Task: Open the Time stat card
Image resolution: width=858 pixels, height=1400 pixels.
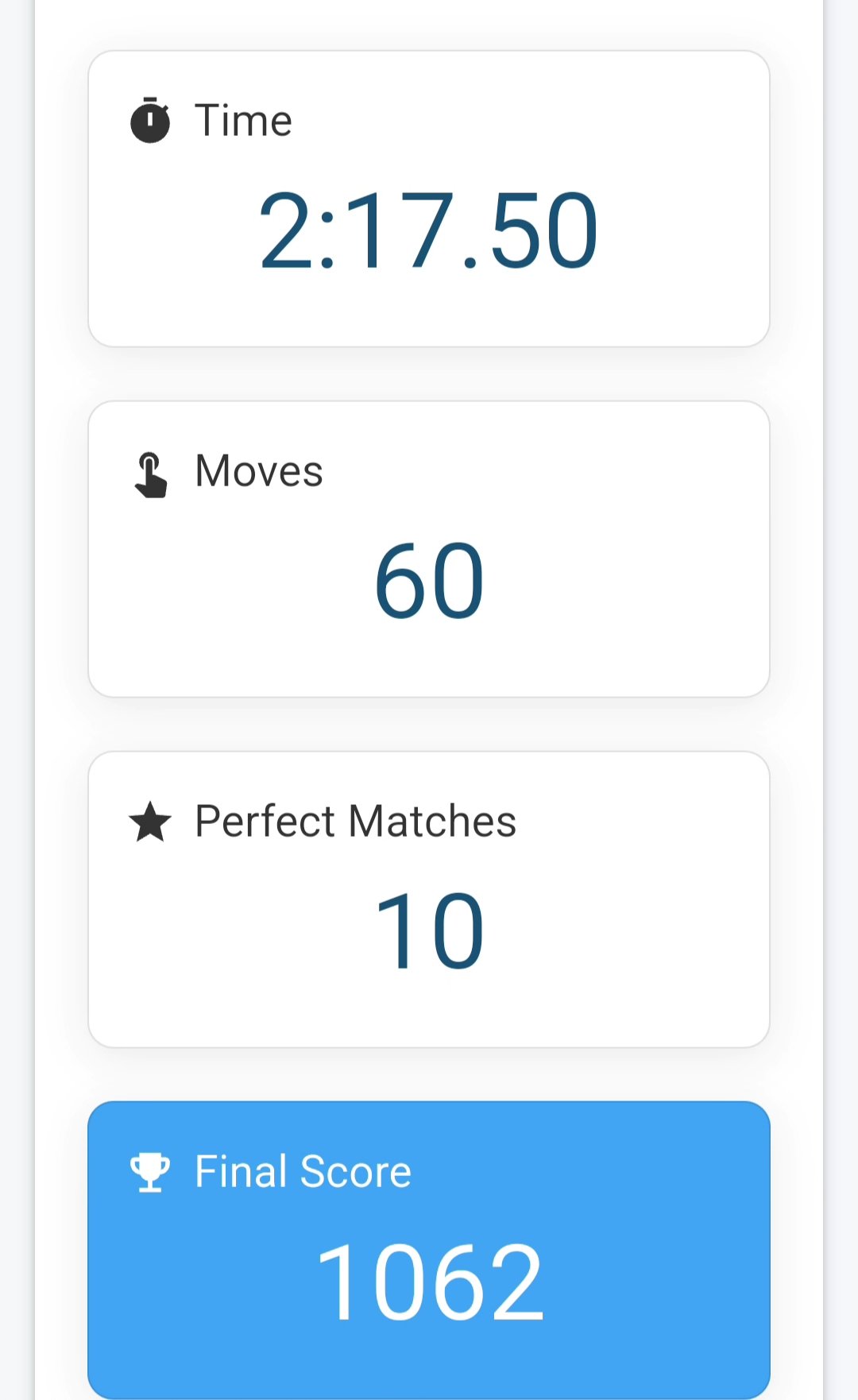Action: click(429, 199)
